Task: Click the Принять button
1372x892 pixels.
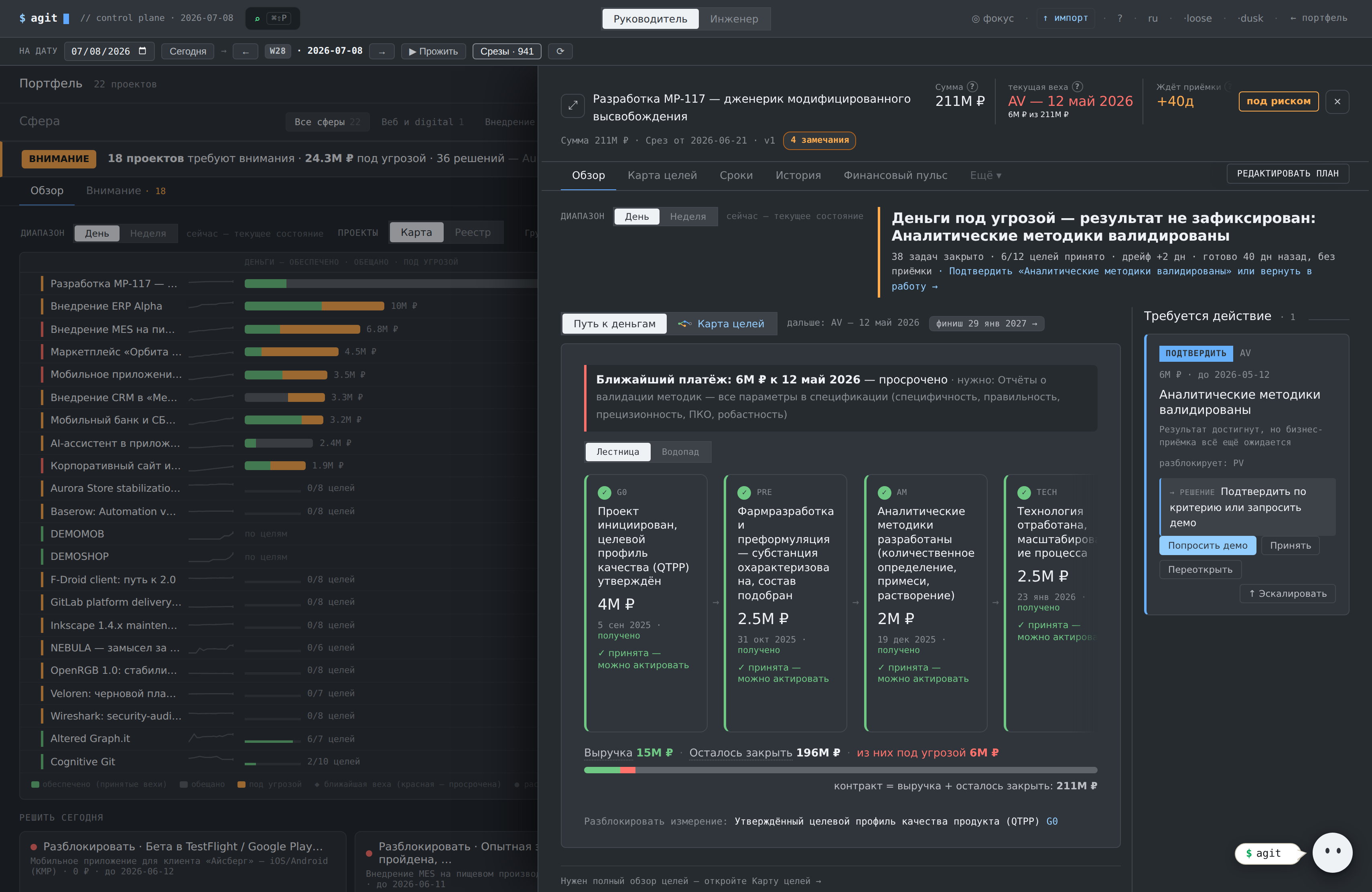Action: click(1290, 545)
